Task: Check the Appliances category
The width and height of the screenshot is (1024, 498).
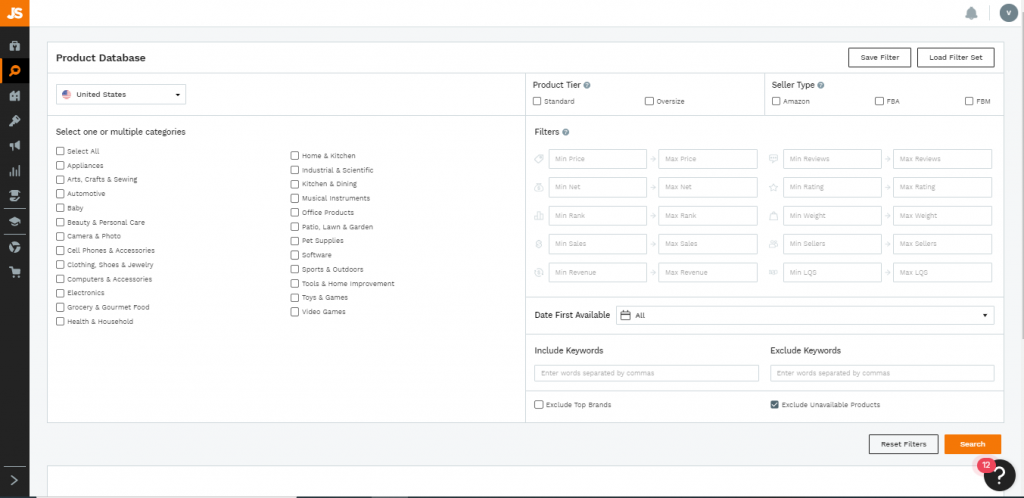Action: coord(60,165)
